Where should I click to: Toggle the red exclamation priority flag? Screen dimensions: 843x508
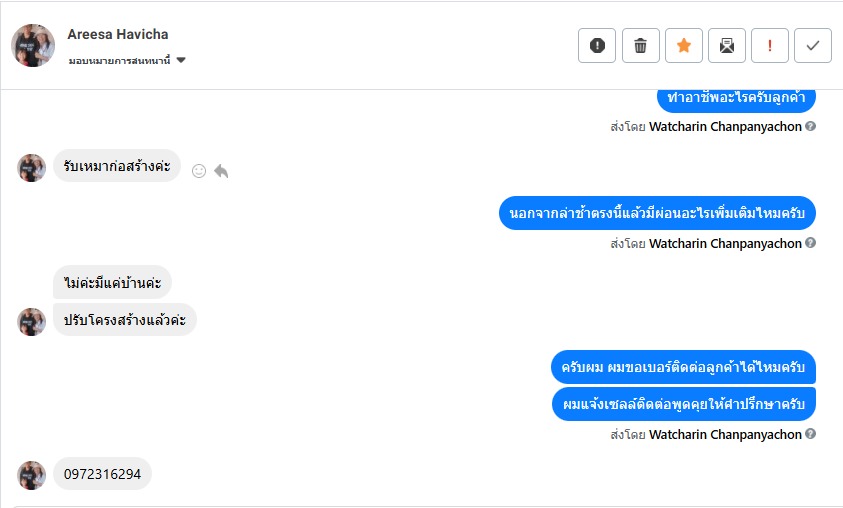click(770, 45)
